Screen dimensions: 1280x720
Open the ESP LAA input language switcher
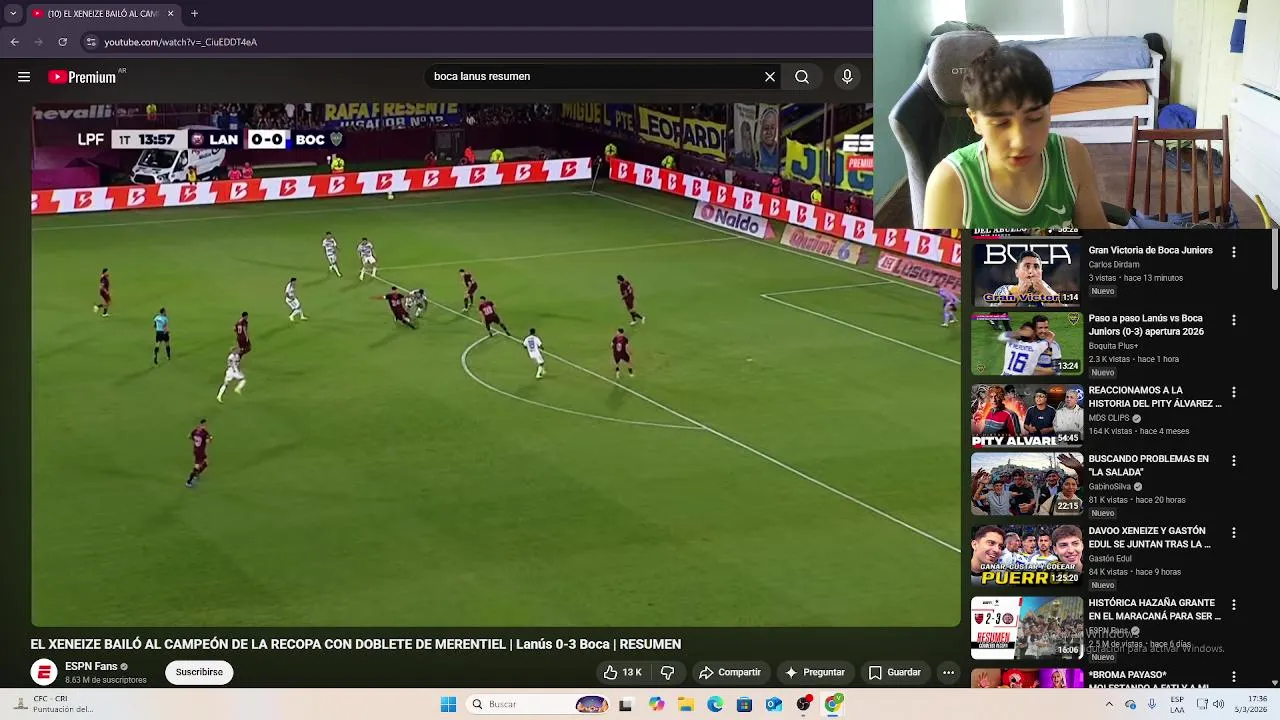click(x=1177, y=705)
